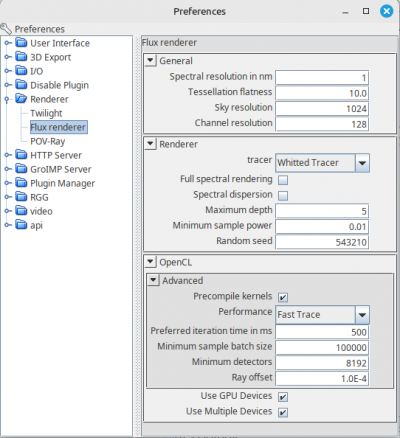Image resolution: width=400 pixels, height=438 pixels.
Task: Select Twilight under Renderer
Action: click(46, 113)
